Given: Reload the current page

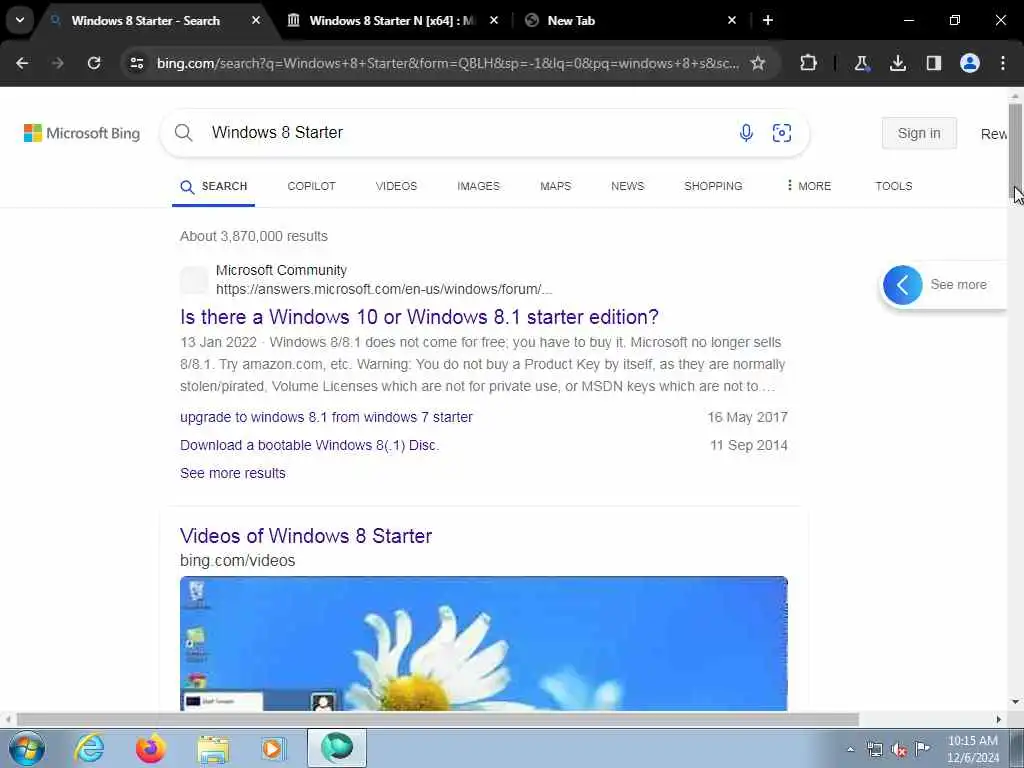Looking at the screenshot, I should point(94,63).
